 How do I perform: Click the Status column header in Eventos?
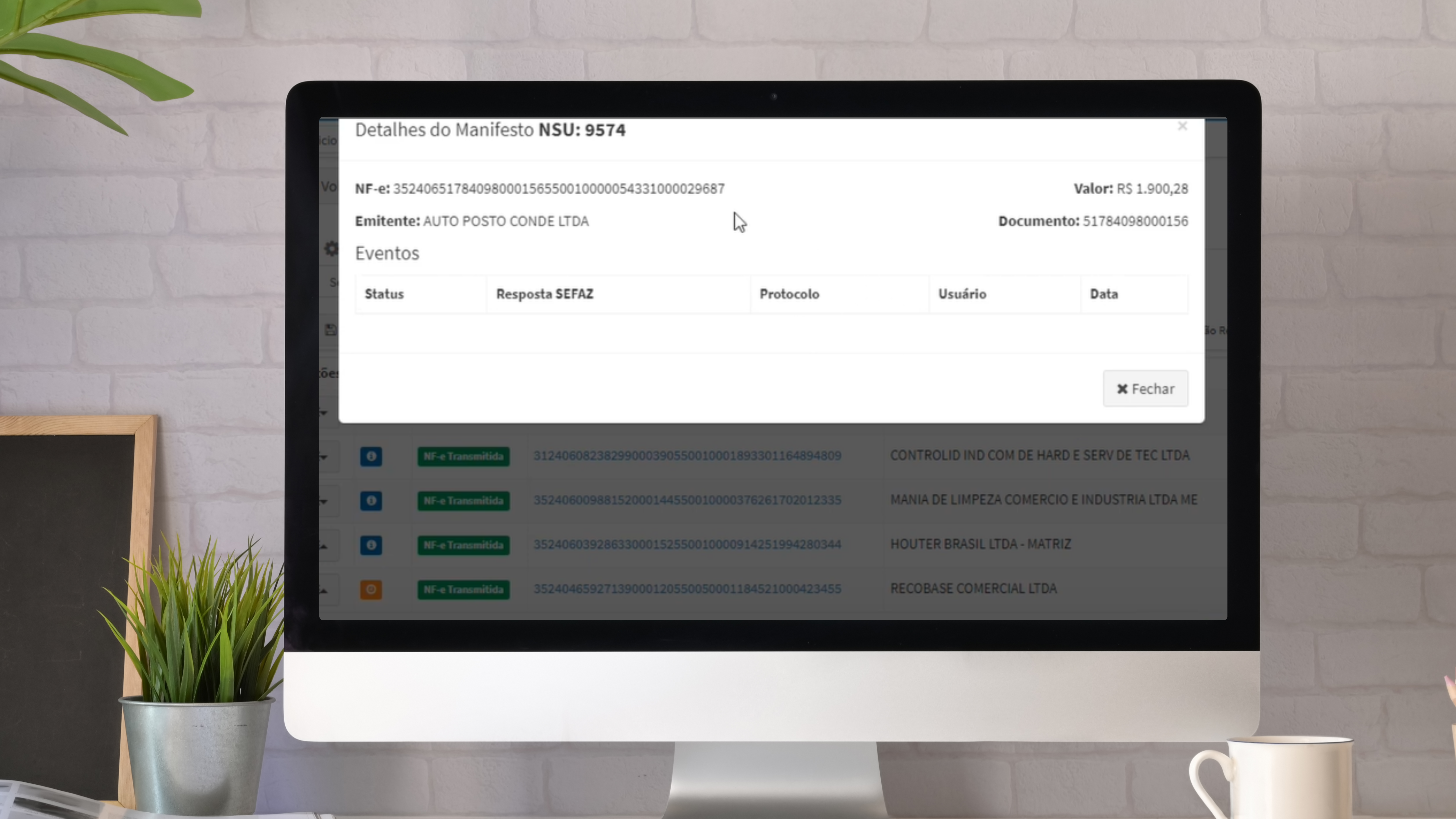click(x=384, y=294)
